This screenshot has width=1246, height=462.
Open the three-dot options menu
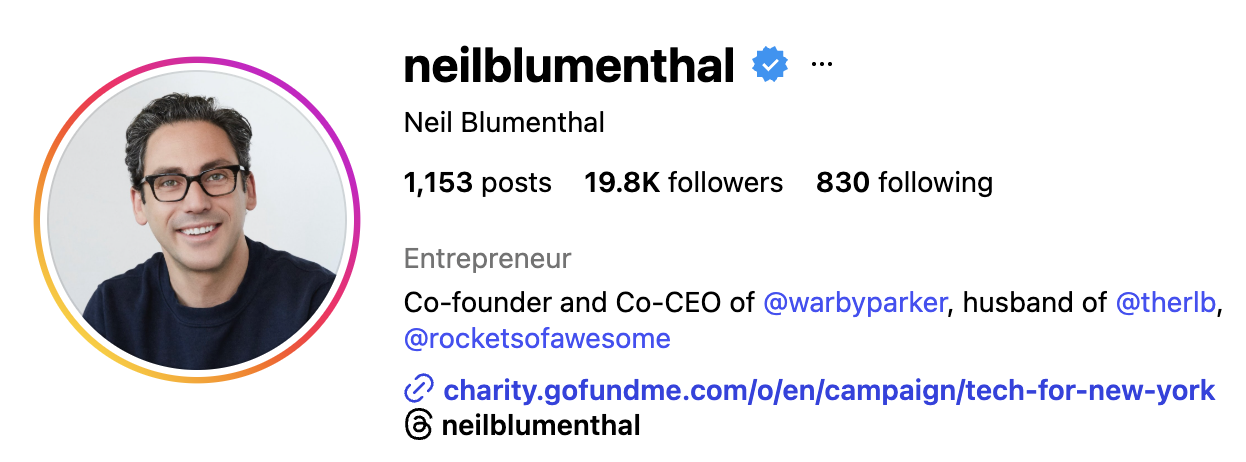pos(822,65)
